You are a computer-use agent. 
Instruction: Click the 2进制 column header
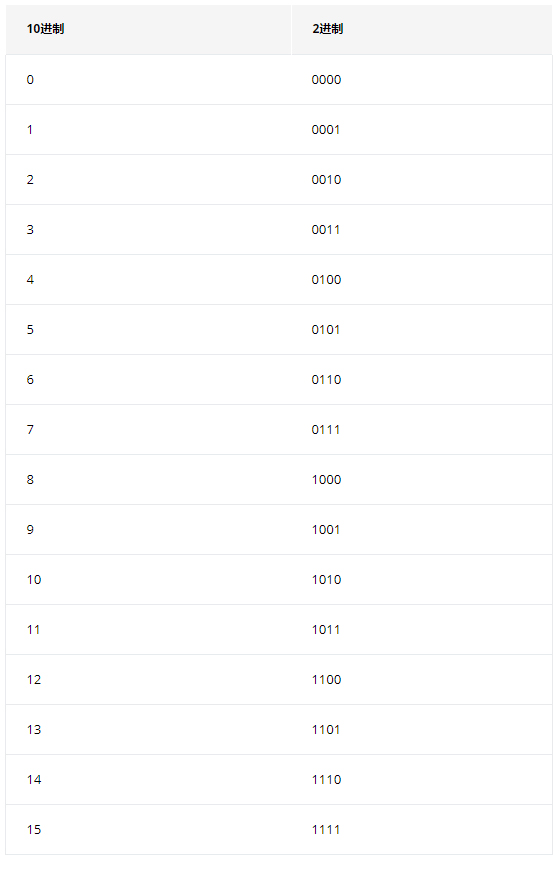(422, 30)
